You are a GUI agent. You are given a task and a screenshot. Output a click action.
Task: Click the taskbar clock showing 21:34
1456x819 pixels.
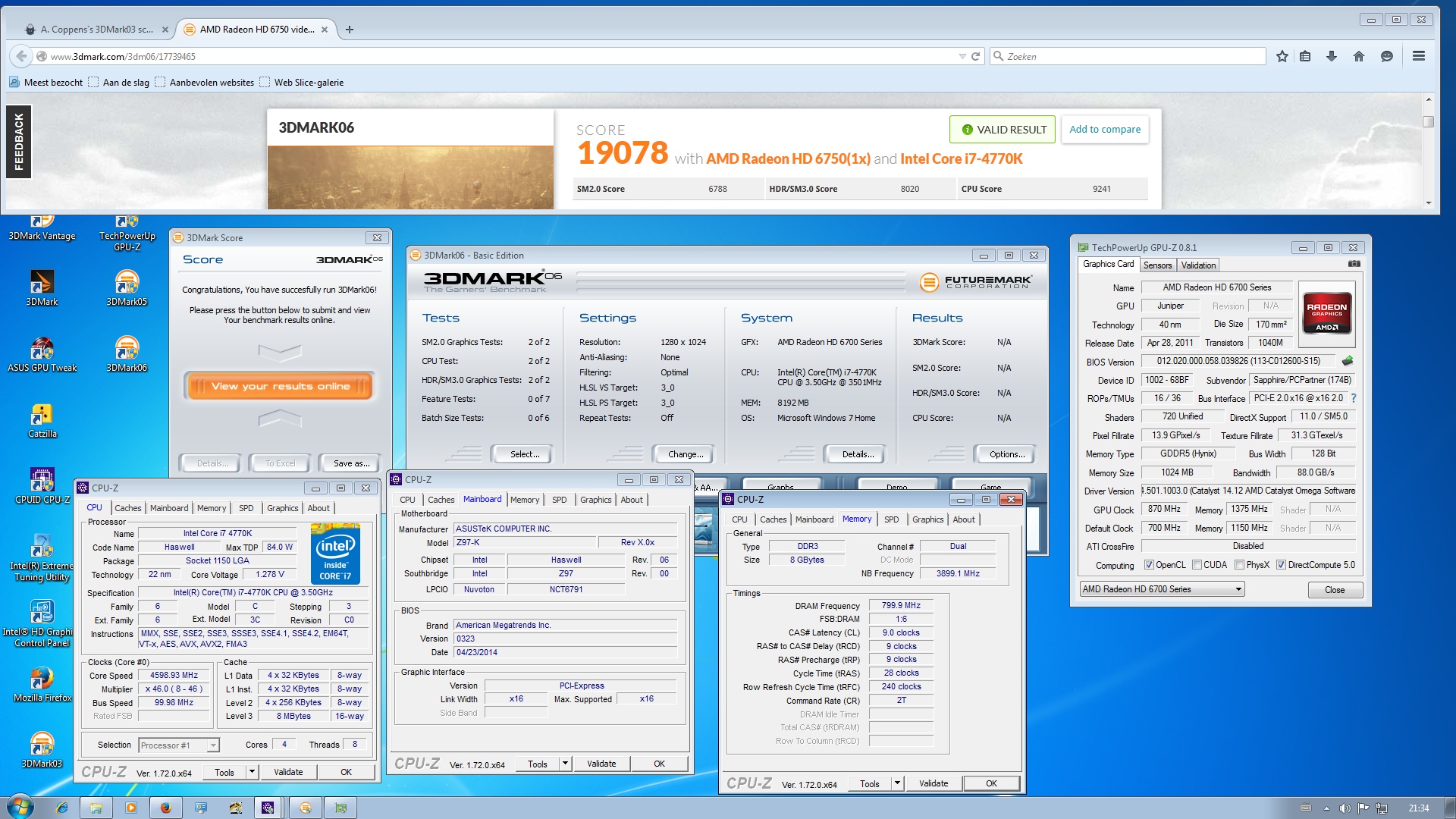[x=1418, y=808]
